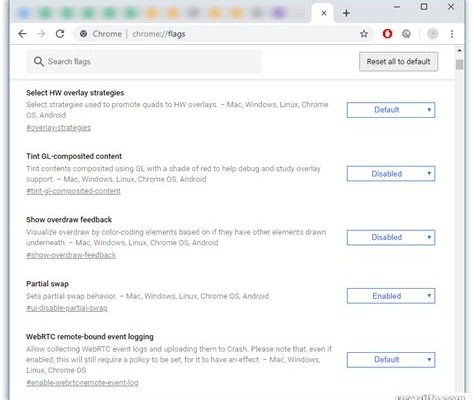The height and width of the screenshot is (400, 474).
Task: Open a new tab with plus button
Action: pyautogui.click(x=346, y=13)
